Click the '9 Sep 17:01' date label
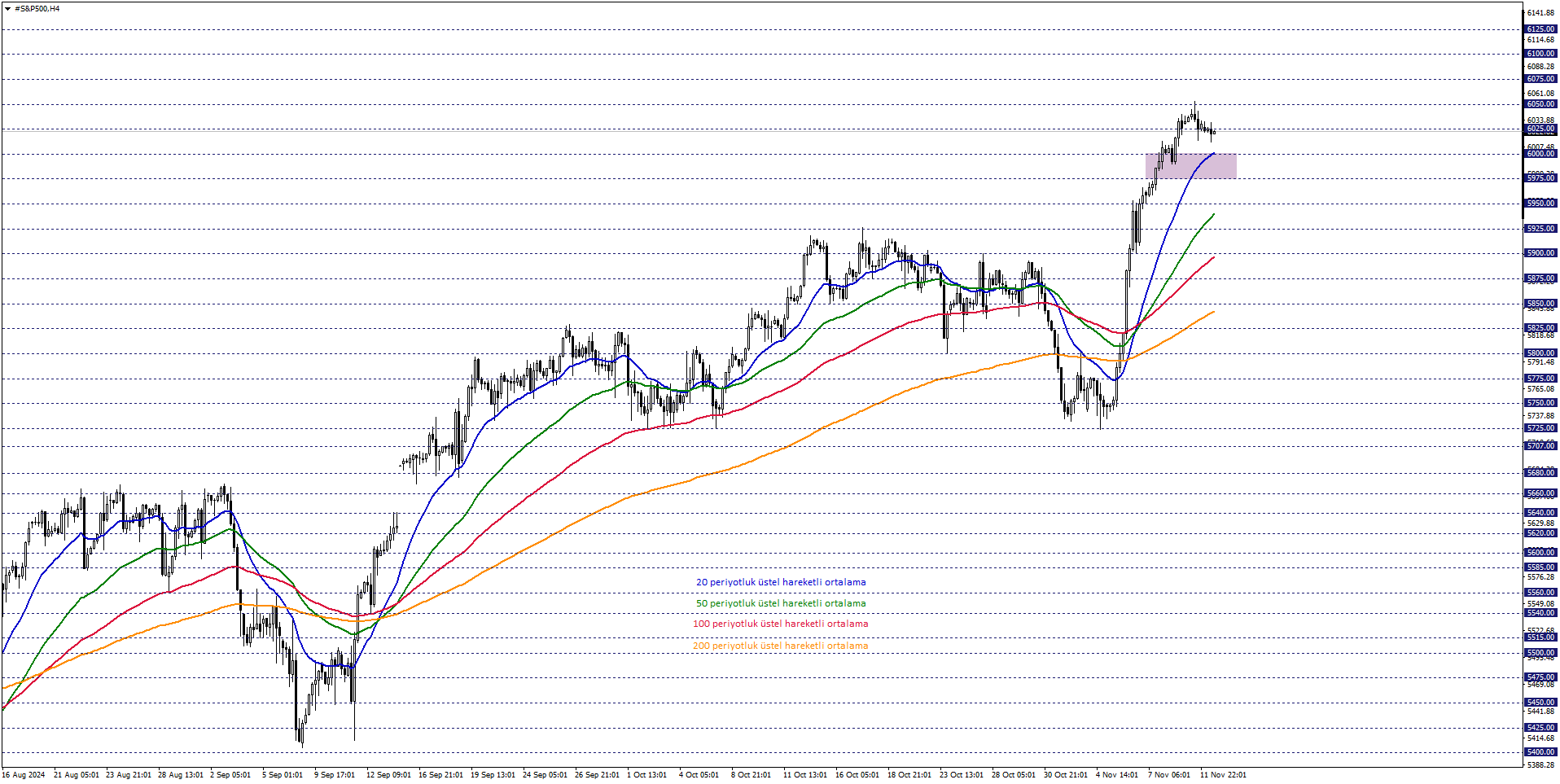The width and height of the screenshot is (1560, 784). coord(335,775)
